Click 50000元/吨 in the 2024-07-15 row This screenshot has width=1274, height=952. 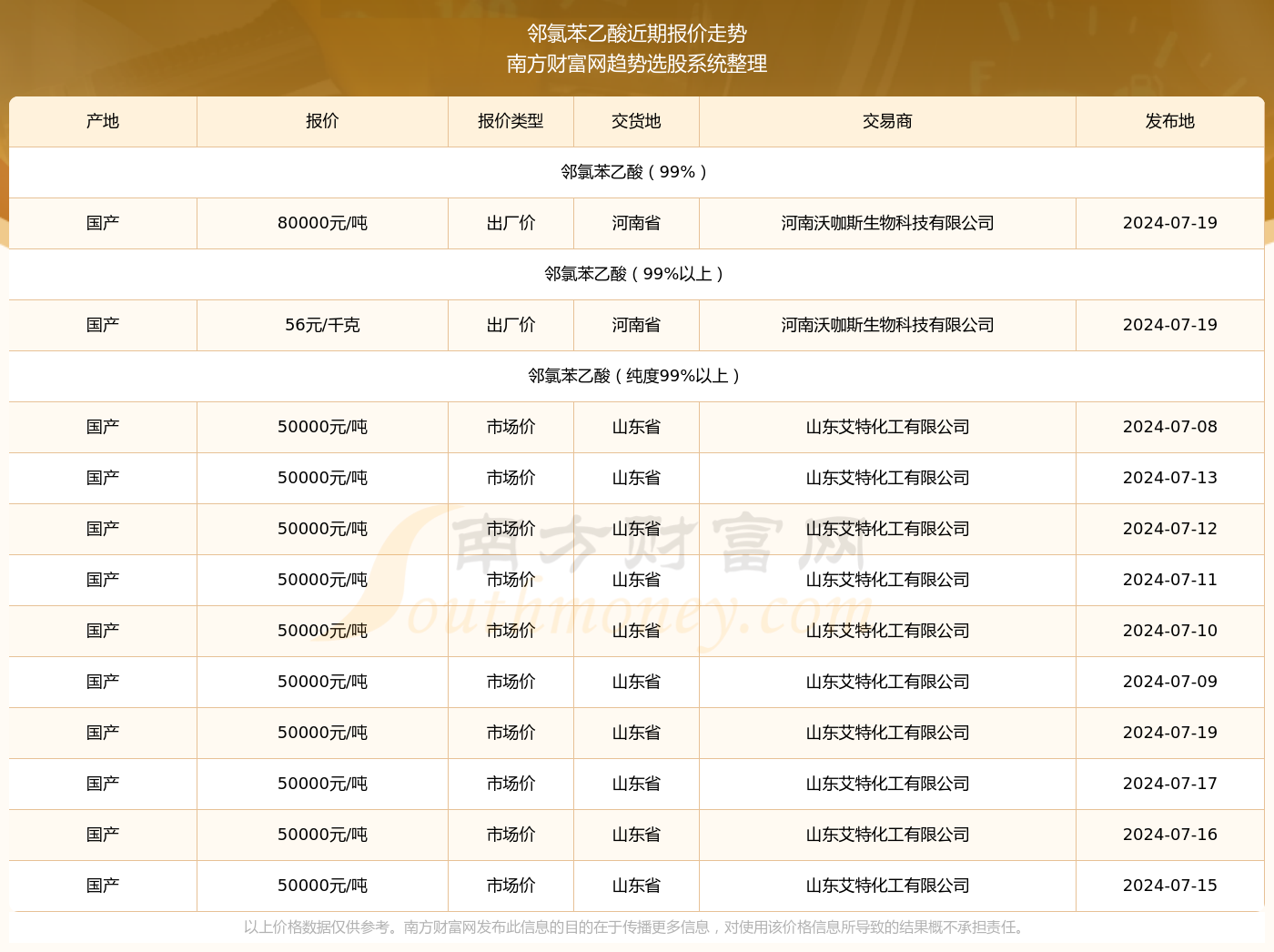322,886
